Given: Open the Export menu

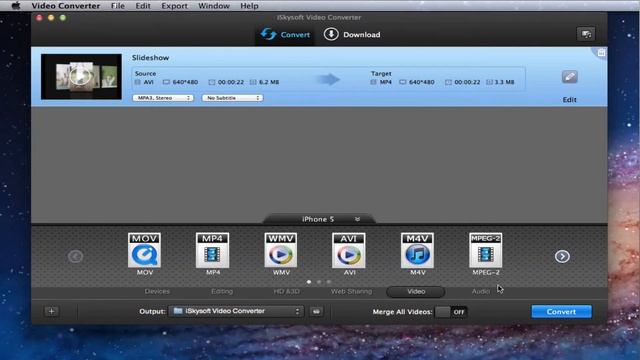Looking at the screenshot, I should (174, 6).
